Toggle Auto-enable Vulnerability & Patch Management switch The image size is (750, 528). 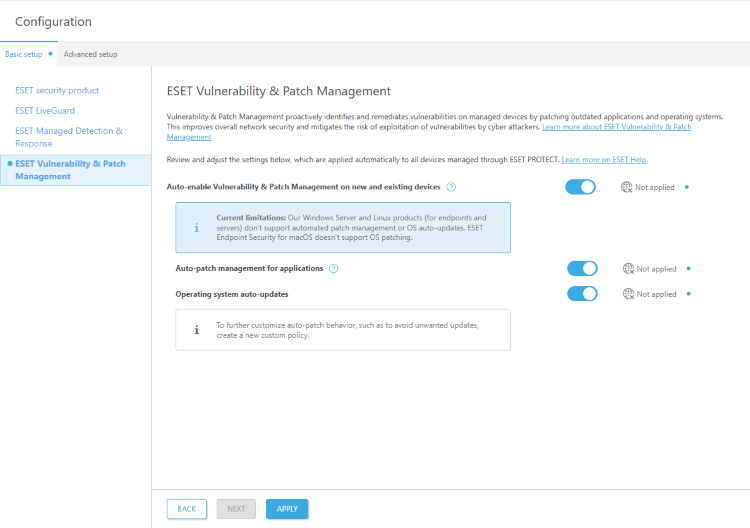point(580,187)
